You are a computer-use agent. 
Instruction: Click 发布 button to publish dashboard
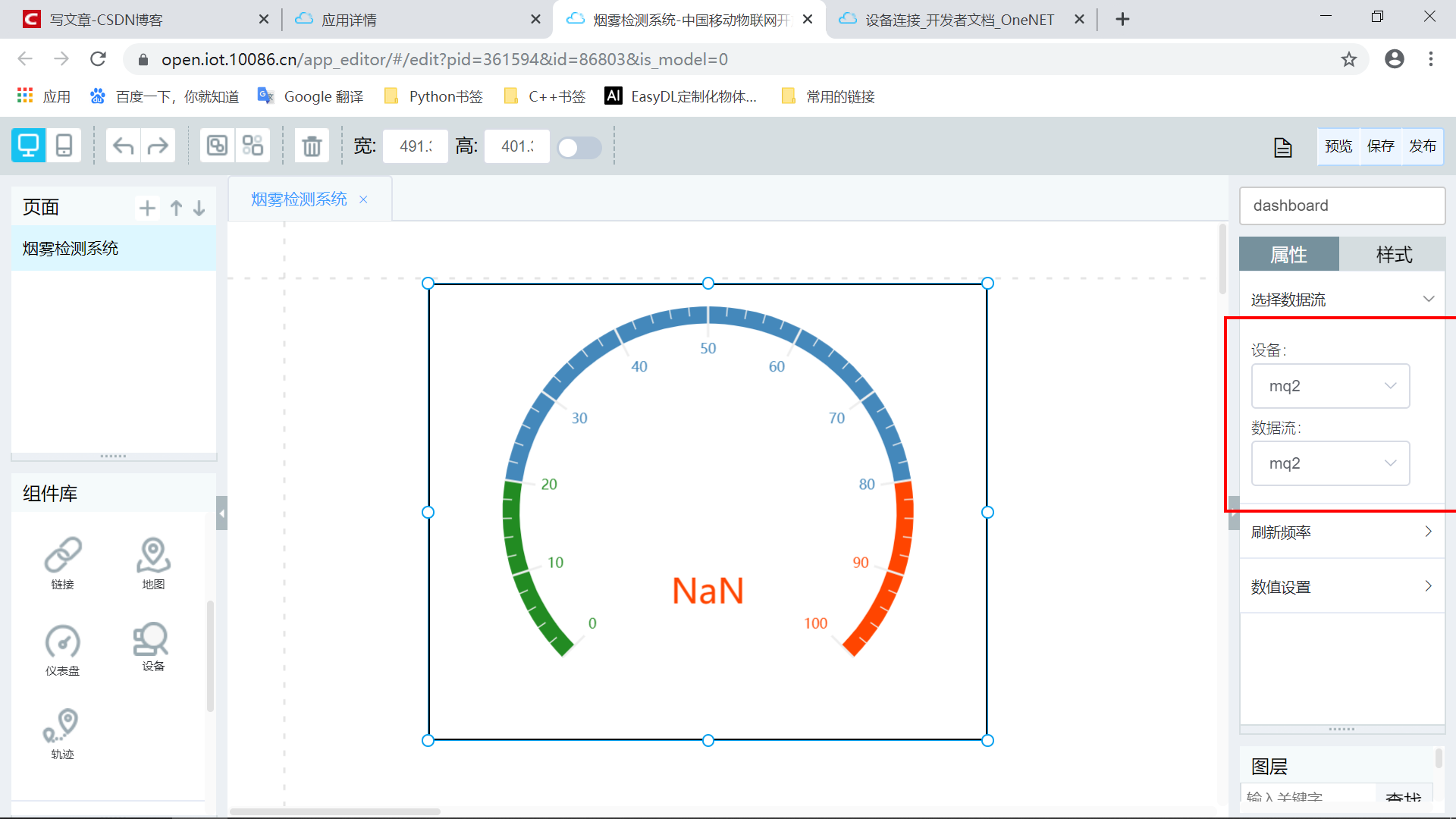click(x=1423, y=146)
